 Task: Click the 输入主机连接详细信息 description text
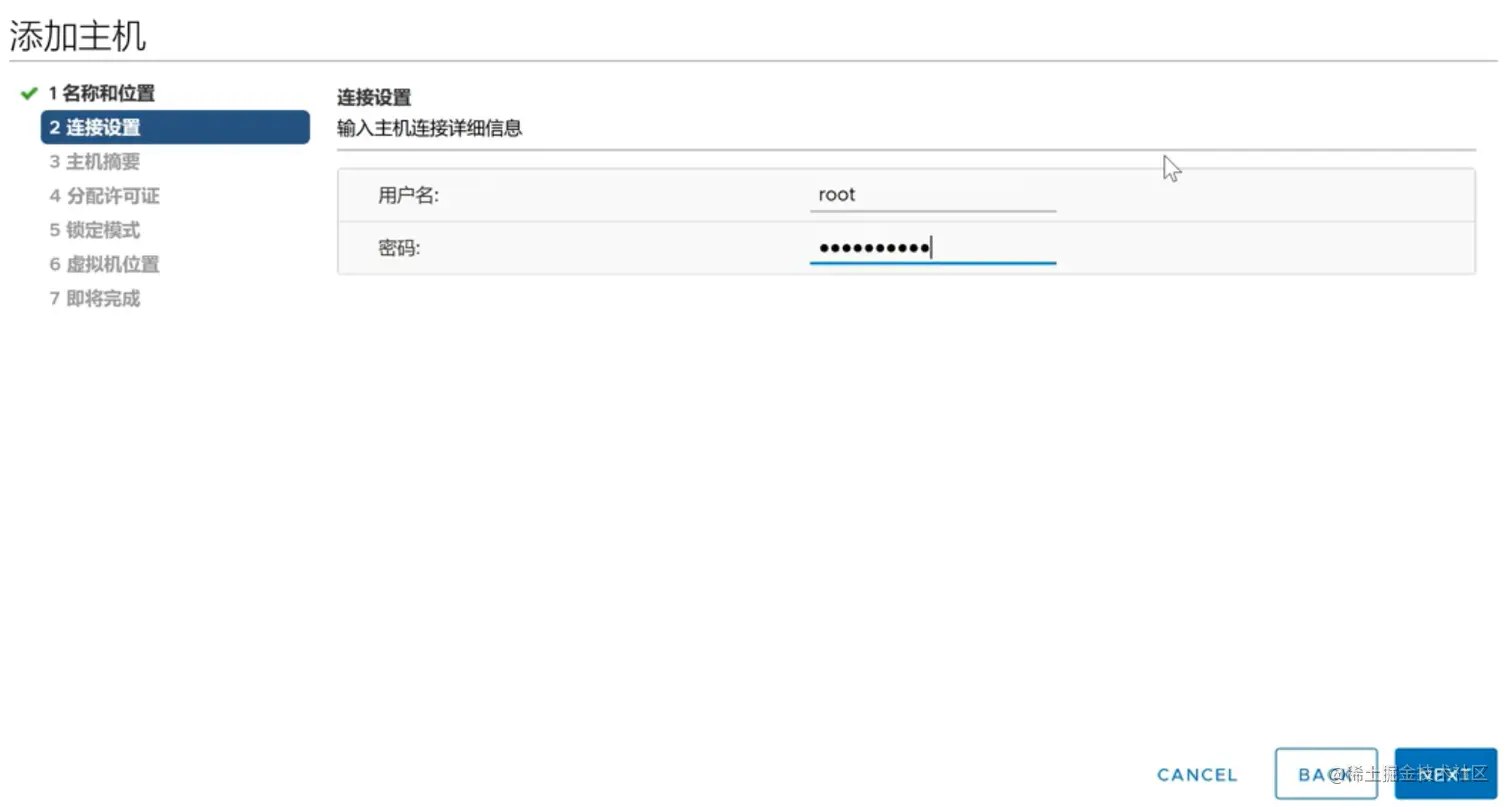(x=430, y=128)
